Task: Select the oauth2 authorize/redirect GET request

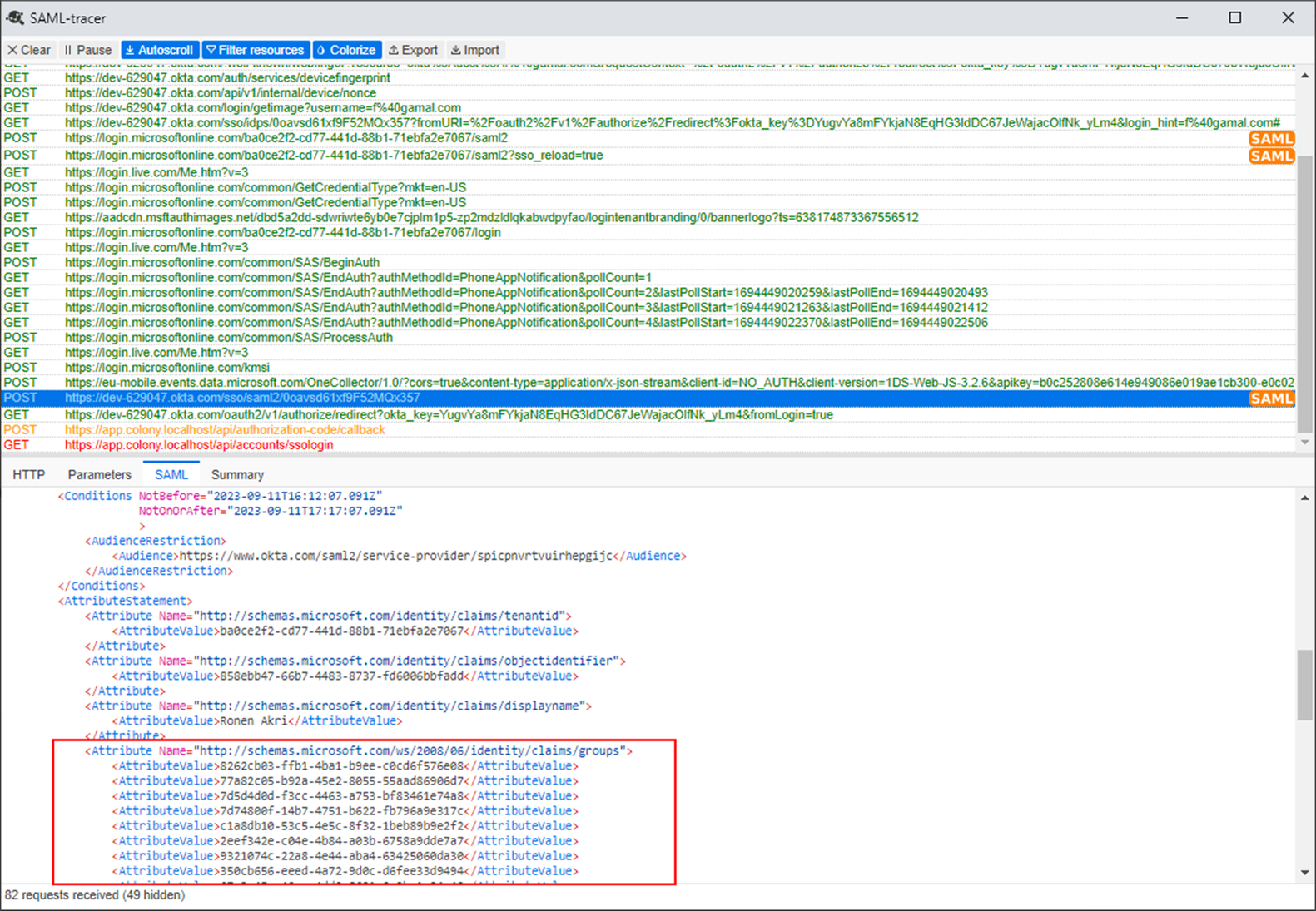Action: pos(648,414)
